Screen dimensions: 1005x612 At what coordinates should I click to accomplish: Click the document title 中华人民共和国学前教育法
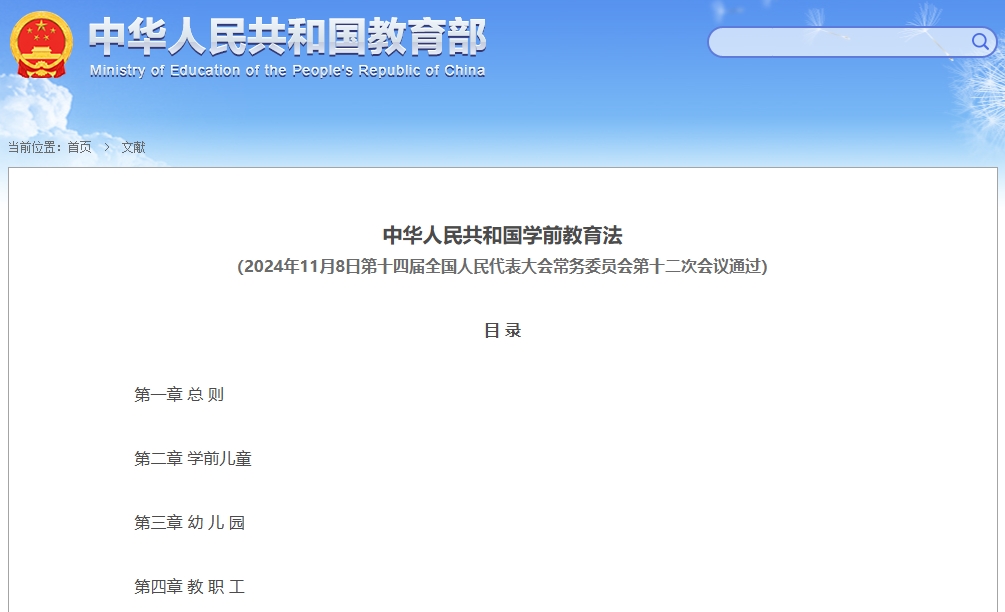[502, 235]
